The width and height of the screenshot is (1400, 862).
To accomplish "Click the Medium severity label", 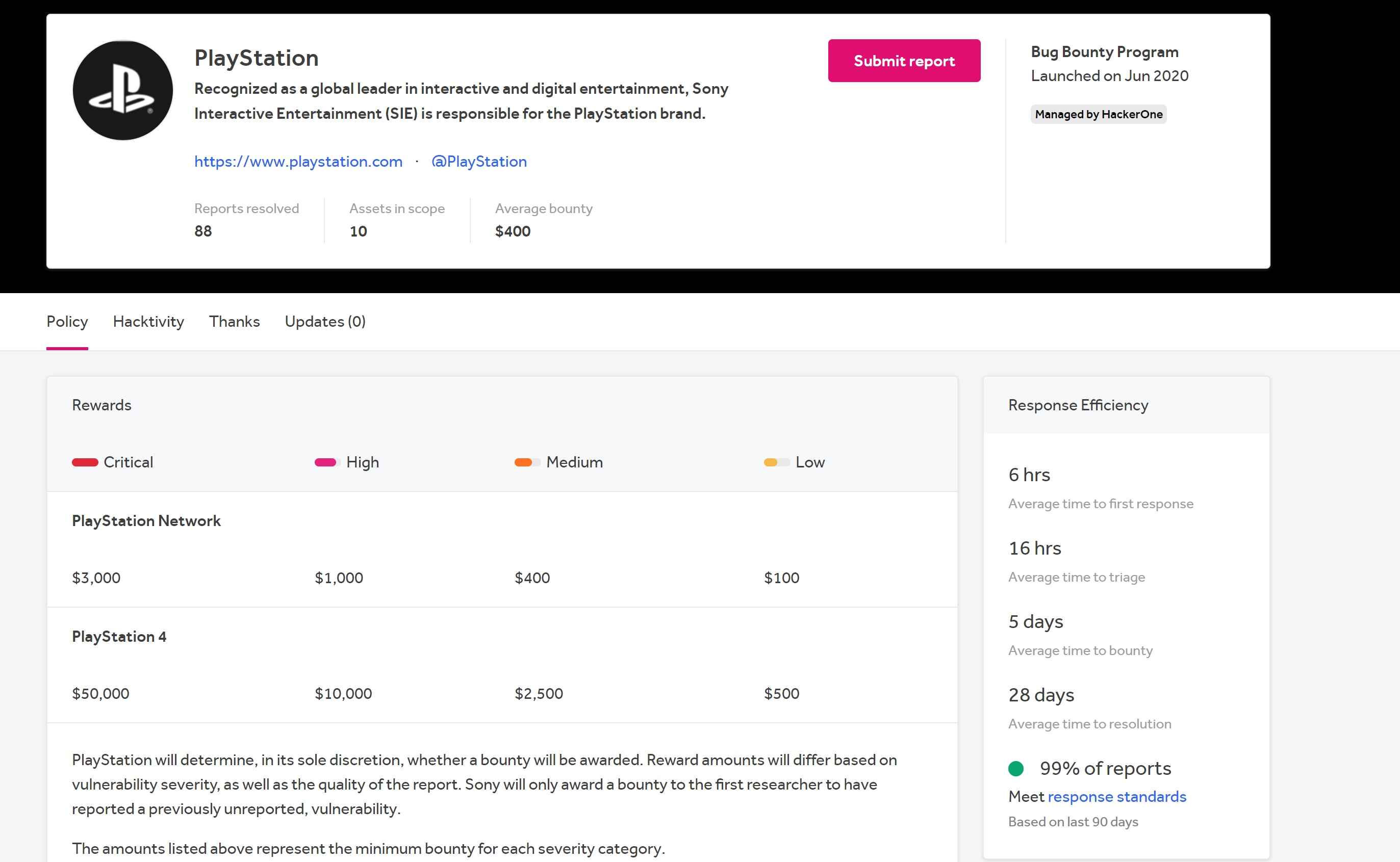I will [574, 462].
